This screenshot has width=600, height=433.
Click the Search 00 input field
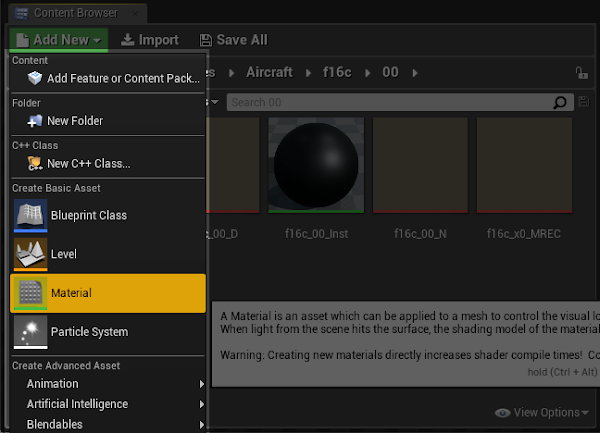coord(400,103)
